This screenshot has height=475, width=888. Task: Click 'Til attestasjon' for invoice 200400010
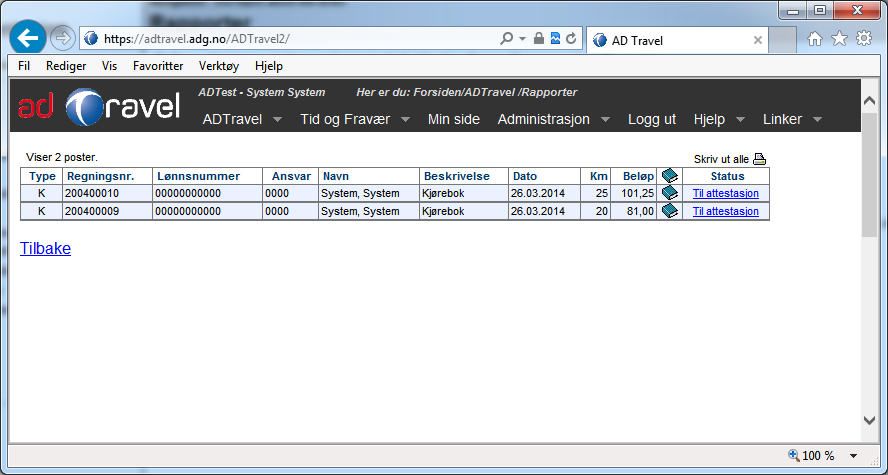[725, 194]
